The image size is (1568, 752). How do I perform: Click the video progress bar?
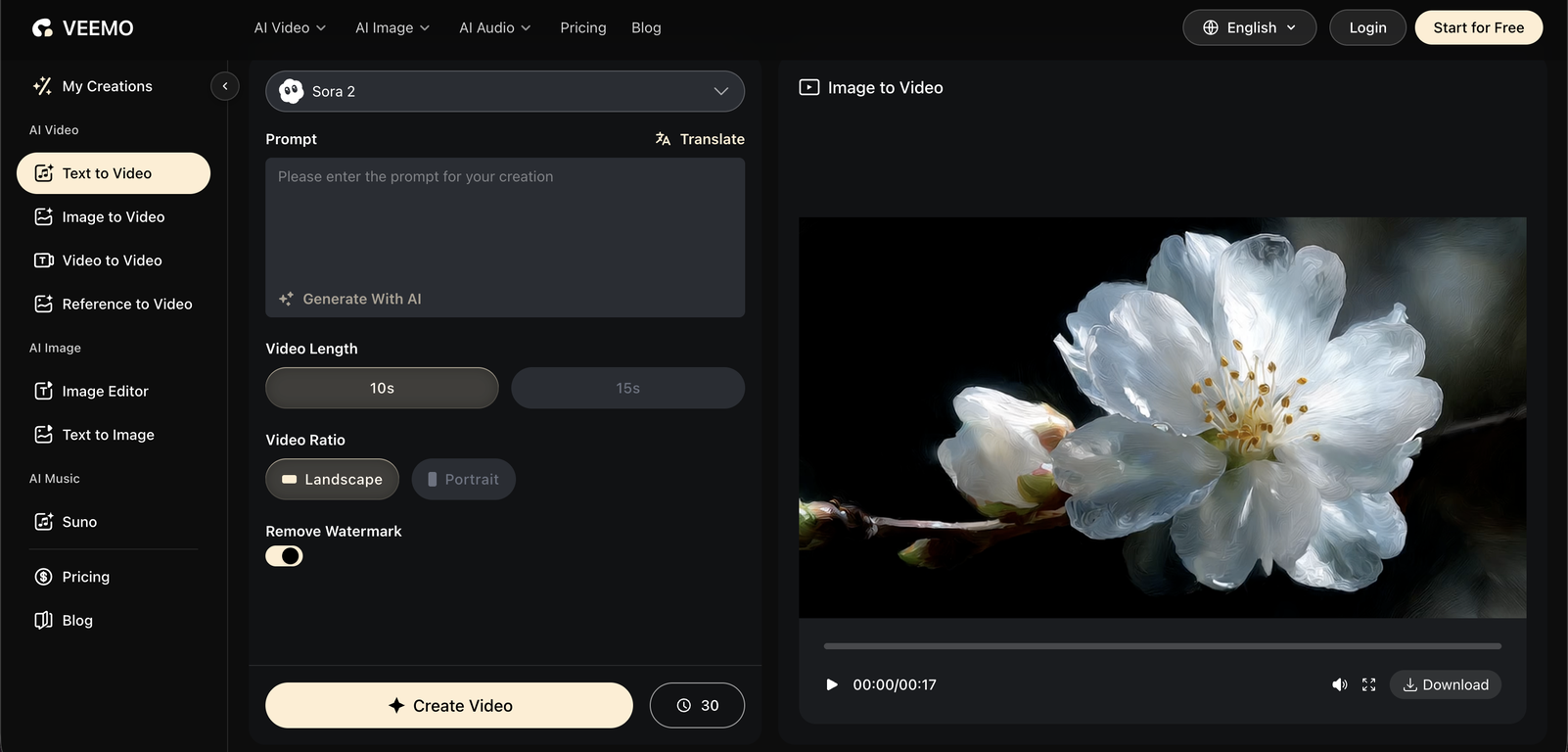point(1162,646)
